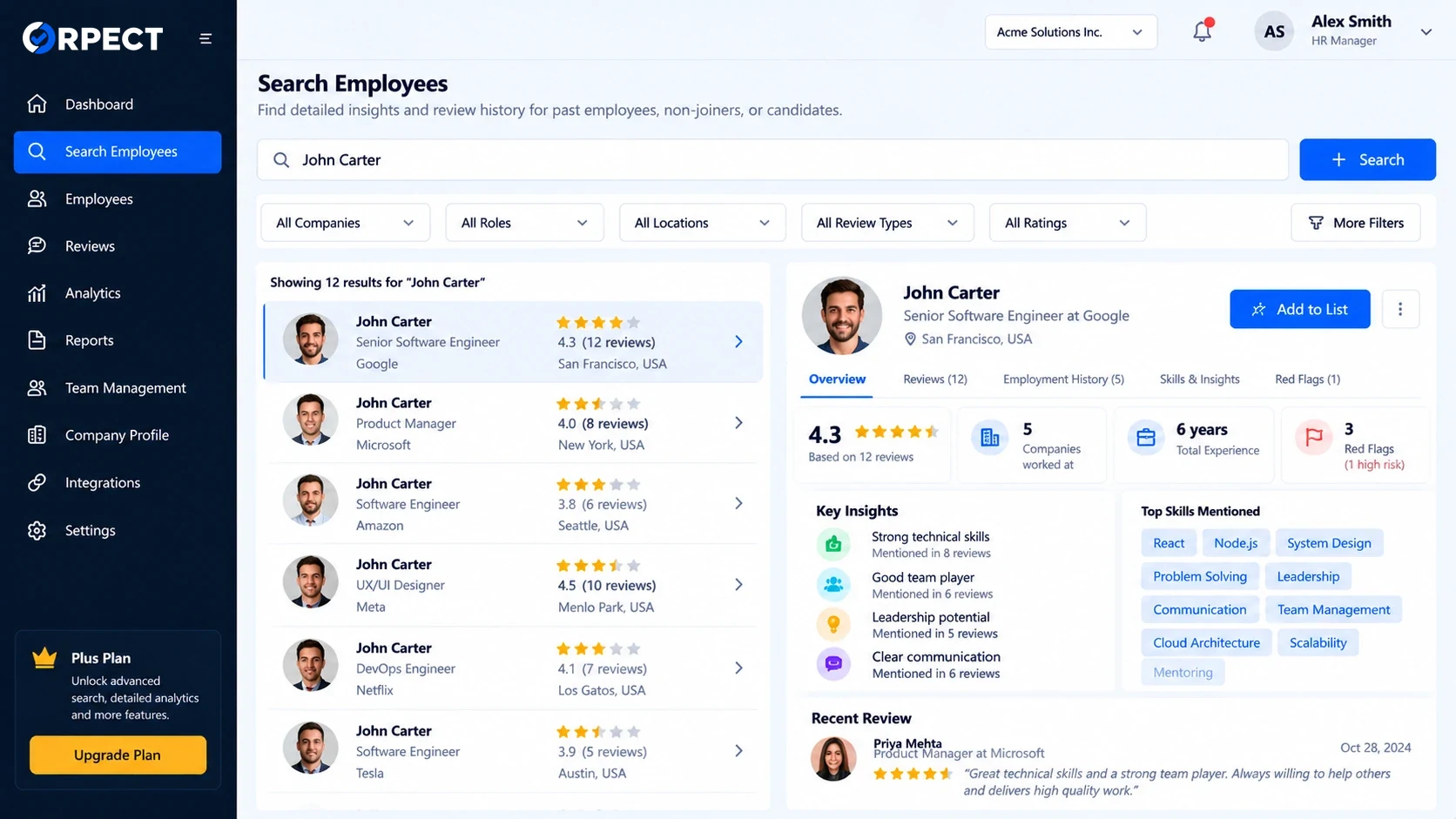Click the Settings gear icon
The height and width of the screenshot is (819, 1456).
pyautogui.click(x=37, y=530)
